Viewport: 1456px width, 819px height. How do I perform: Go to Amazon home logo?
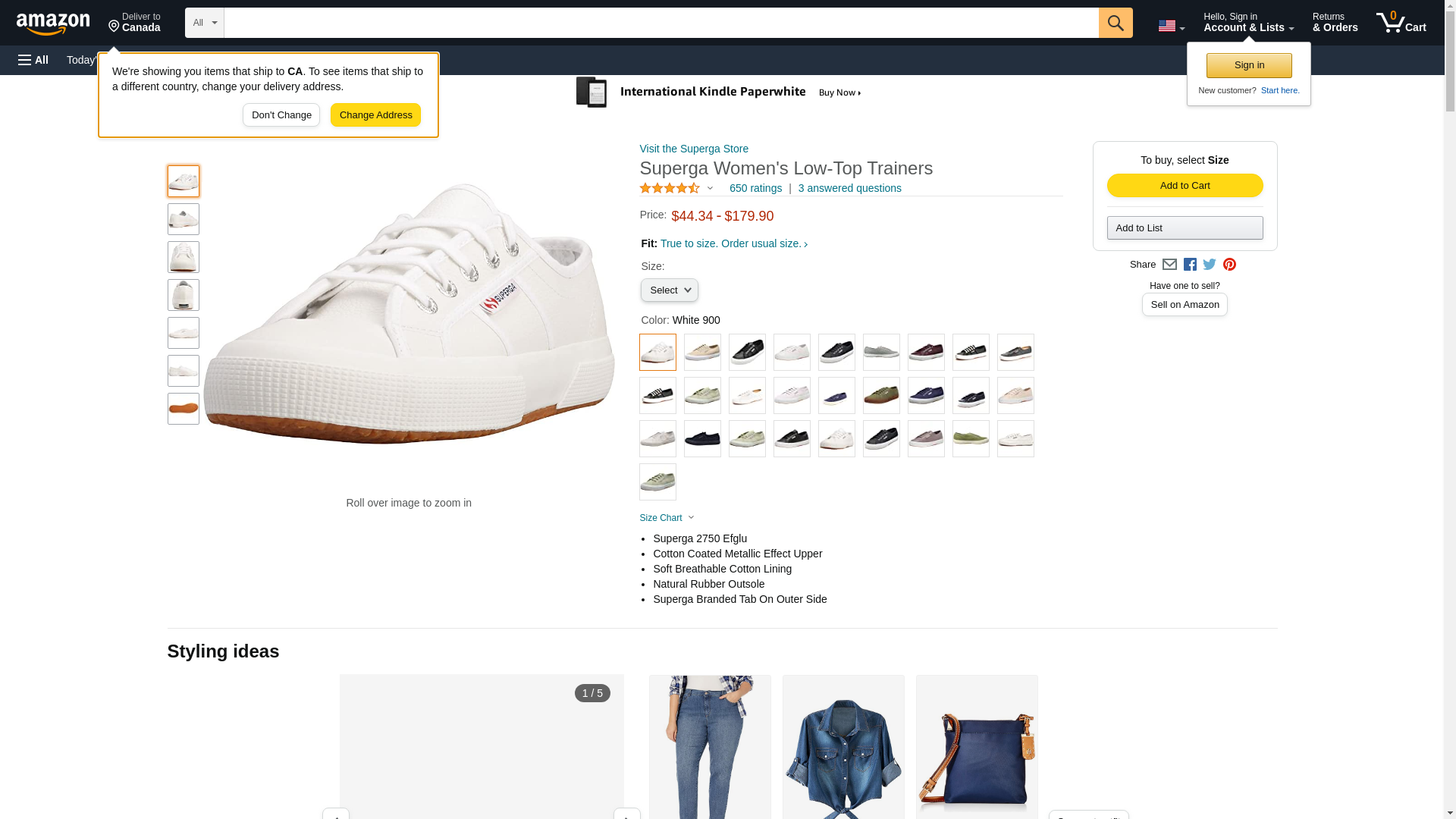coord(53,24)
